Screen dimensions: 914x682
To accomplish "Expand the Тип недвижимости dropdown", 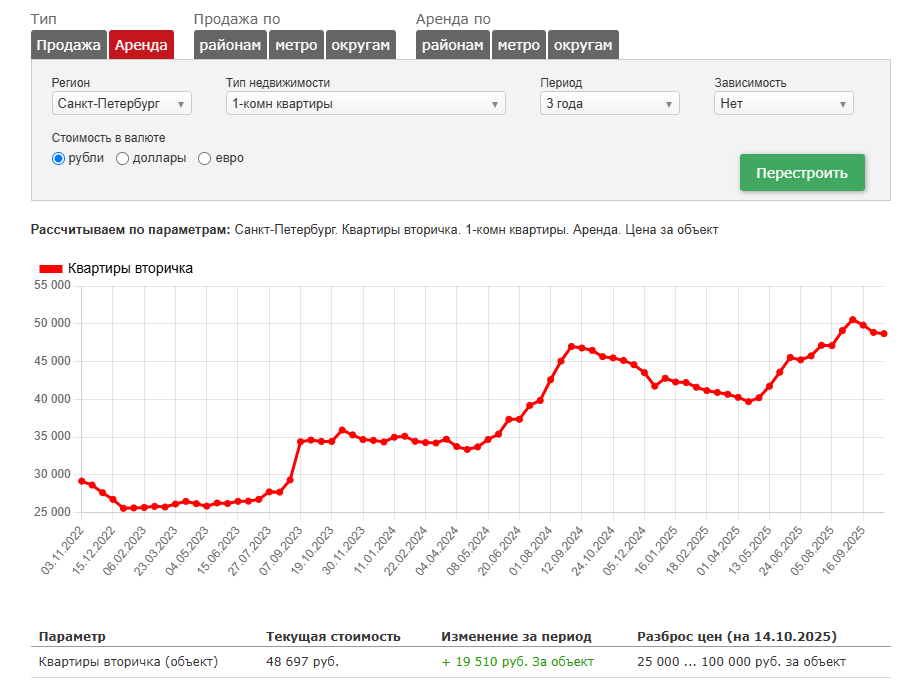I will [x=366, y=103].
